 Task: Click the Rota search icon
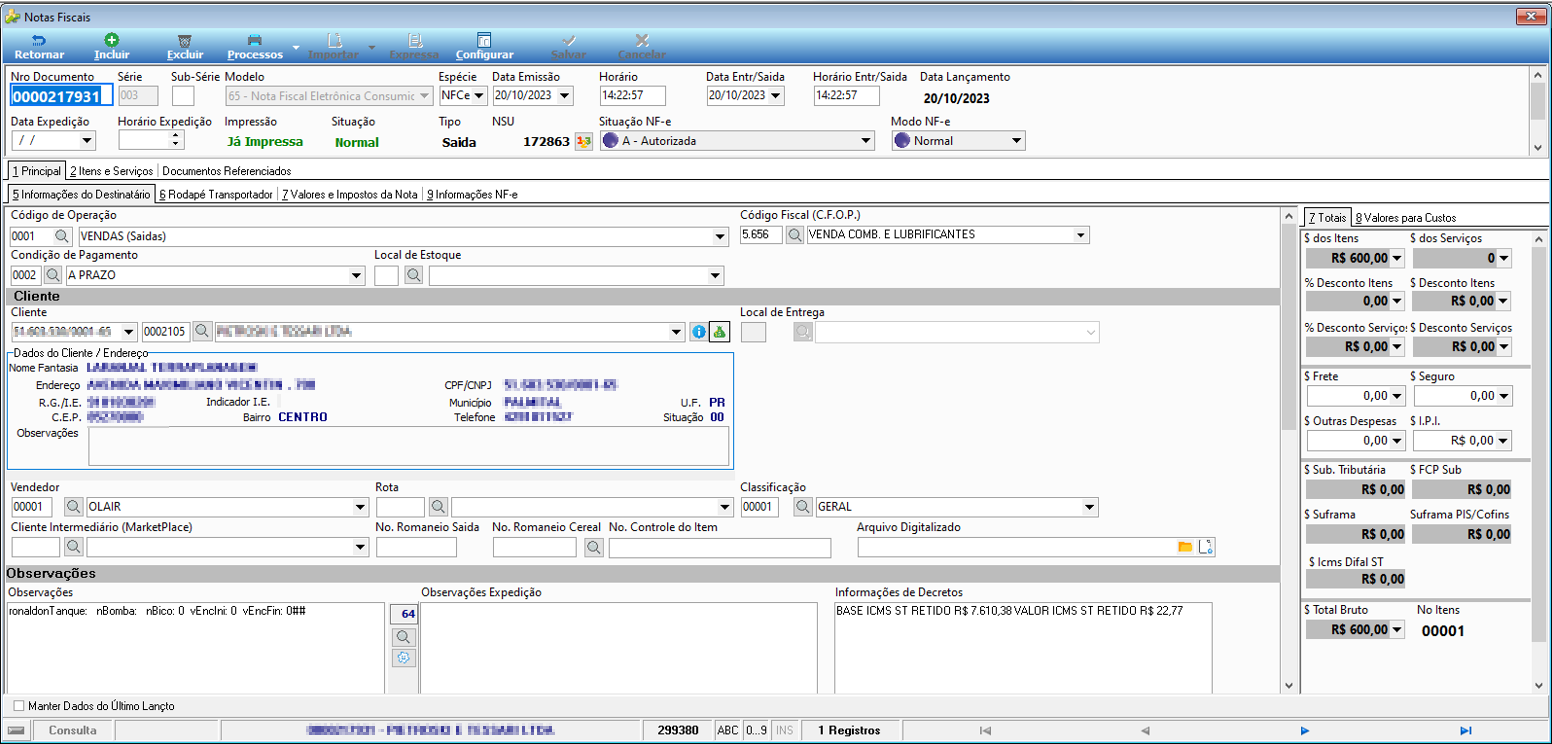438,507
